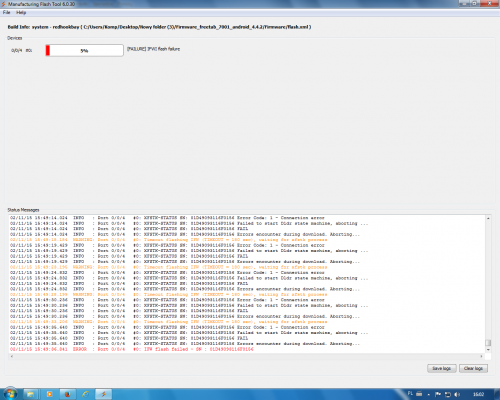Open the Help menu
This screenshot has width=500, height=400.
coord(21,13)
